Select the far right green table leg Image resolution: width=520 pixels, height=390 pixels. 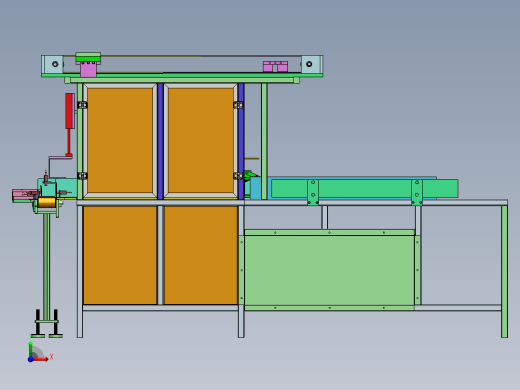click(504, 271)
